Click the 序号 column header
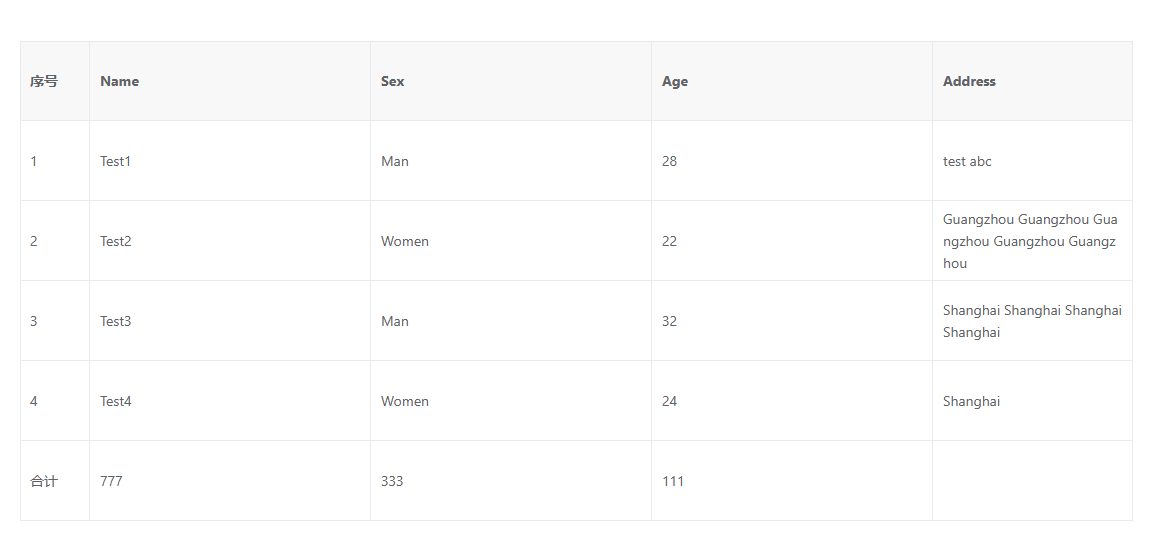Viewport: 1154px width, 537px height. point(44,81)
